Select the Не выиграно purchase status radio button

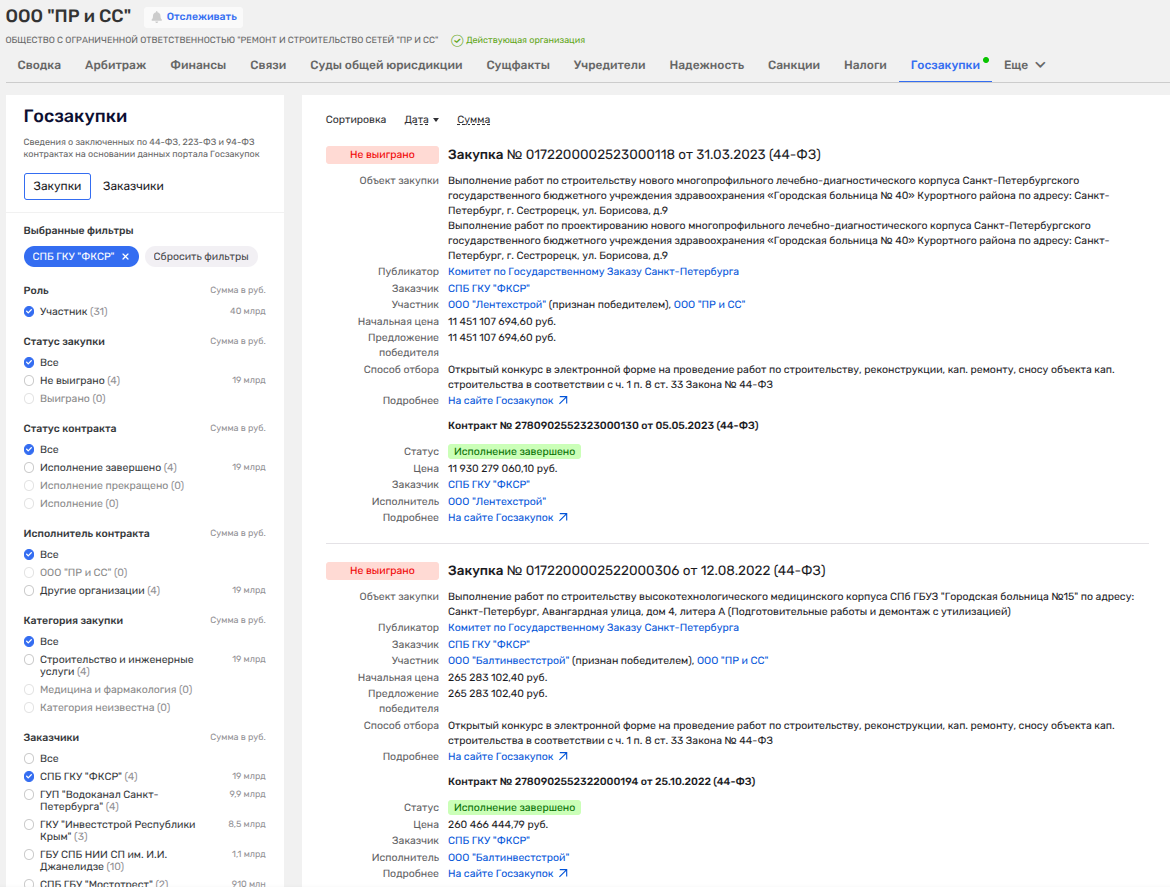click(x=30, y=381)
